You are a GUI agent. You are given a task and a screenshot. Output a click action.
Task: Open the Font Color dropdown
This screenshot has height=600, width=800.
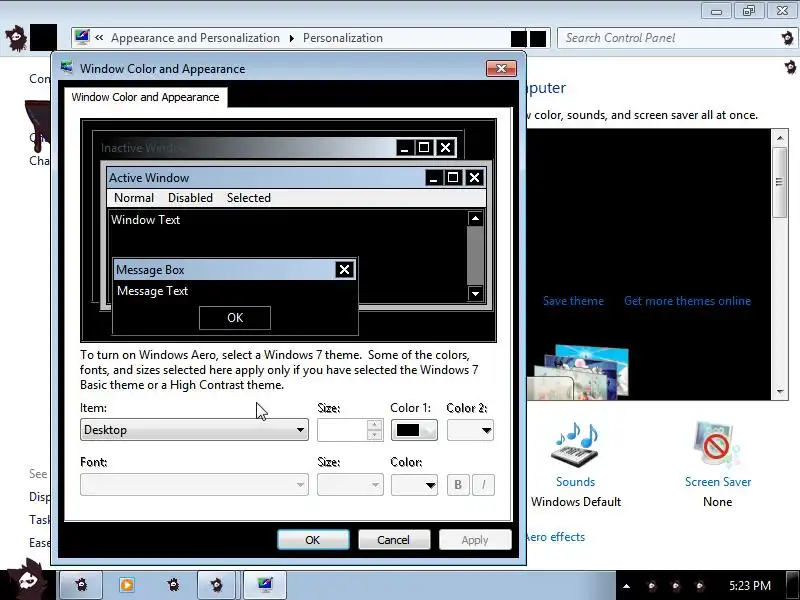point(414,485)
